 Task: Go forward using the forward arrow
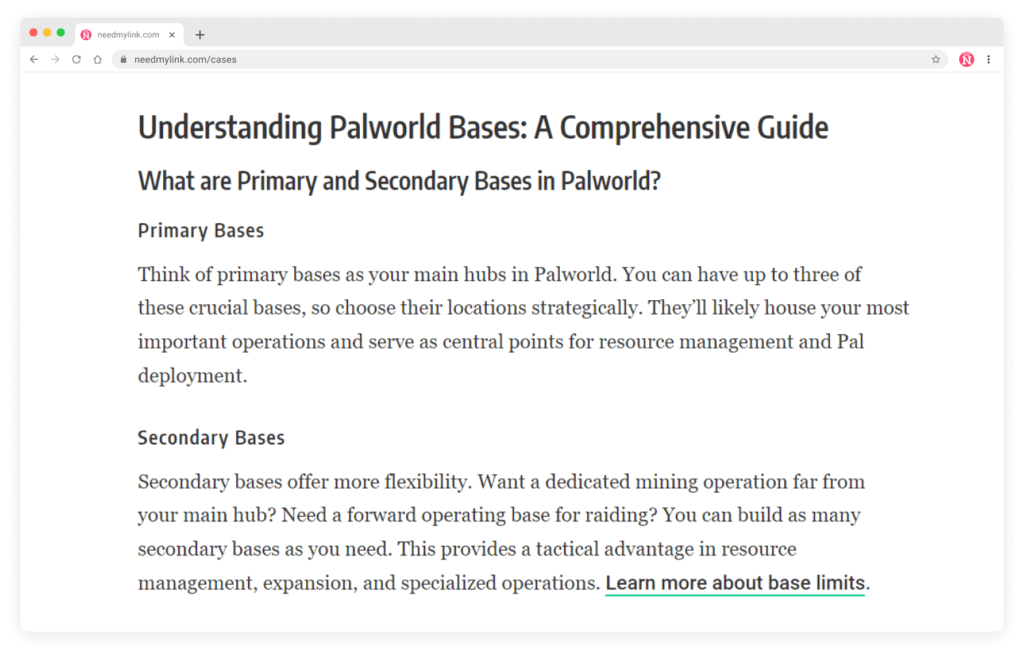pos(55,59)
